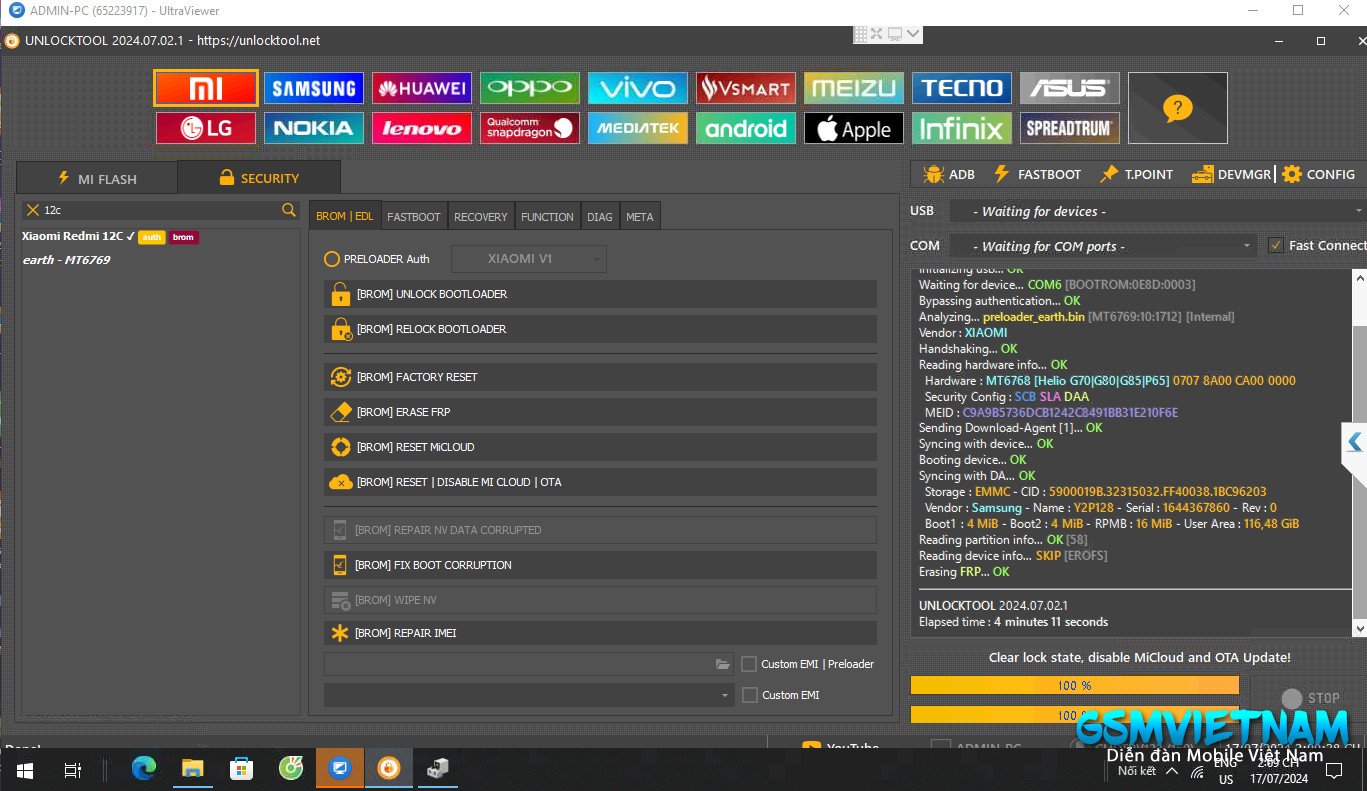This screenshot has width=1367, height=791.
Task: Click [BROM] FACTORY RESET button
Action: click(x=600, y=377)
